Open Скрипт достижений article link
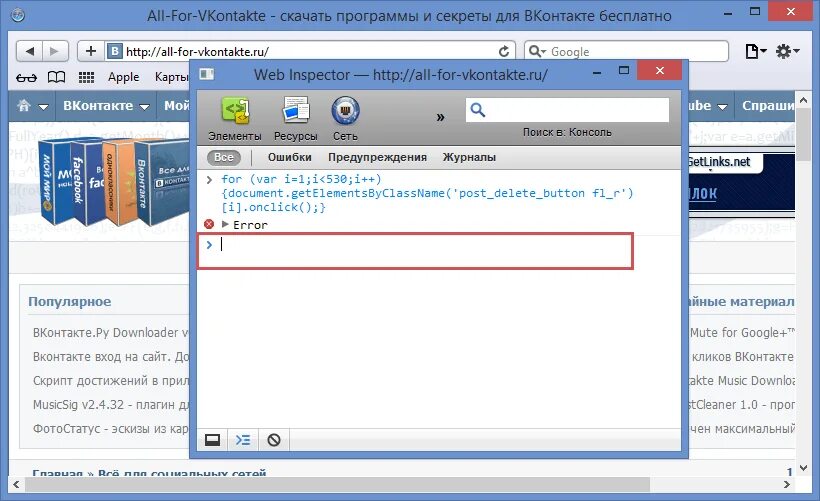The height and width of the screenshot is (501, 820). 110,381
